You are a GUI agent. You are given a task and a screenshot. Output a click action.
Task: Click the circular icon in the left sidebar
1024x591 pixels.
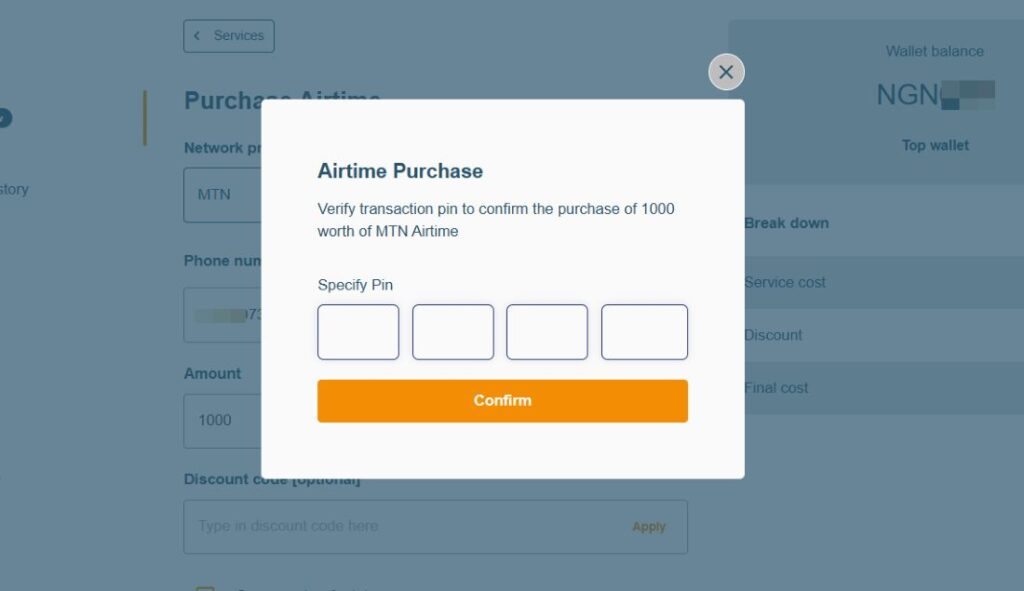tap(5, 118)
